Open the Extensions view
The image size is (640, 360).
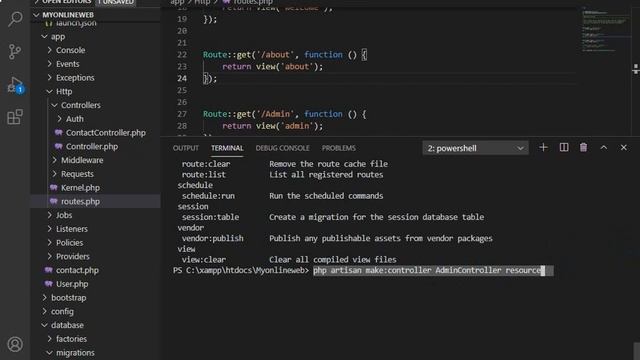15,117
